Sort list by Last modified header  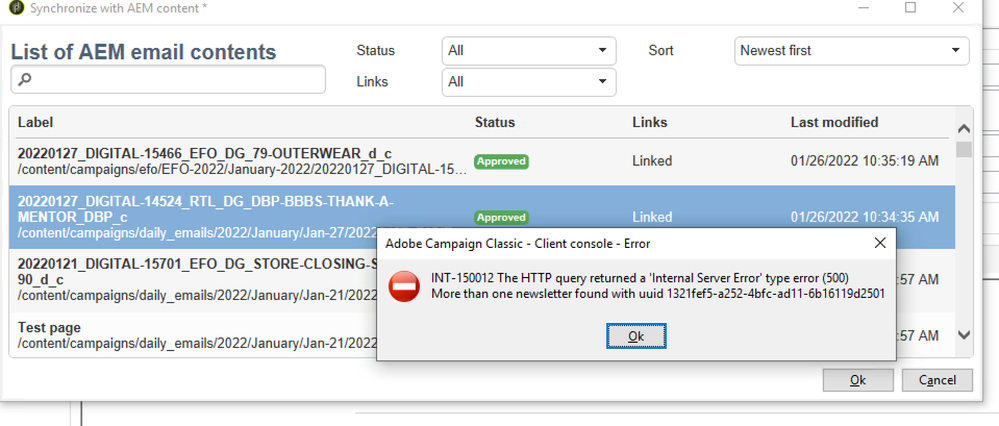coord(834,123)
